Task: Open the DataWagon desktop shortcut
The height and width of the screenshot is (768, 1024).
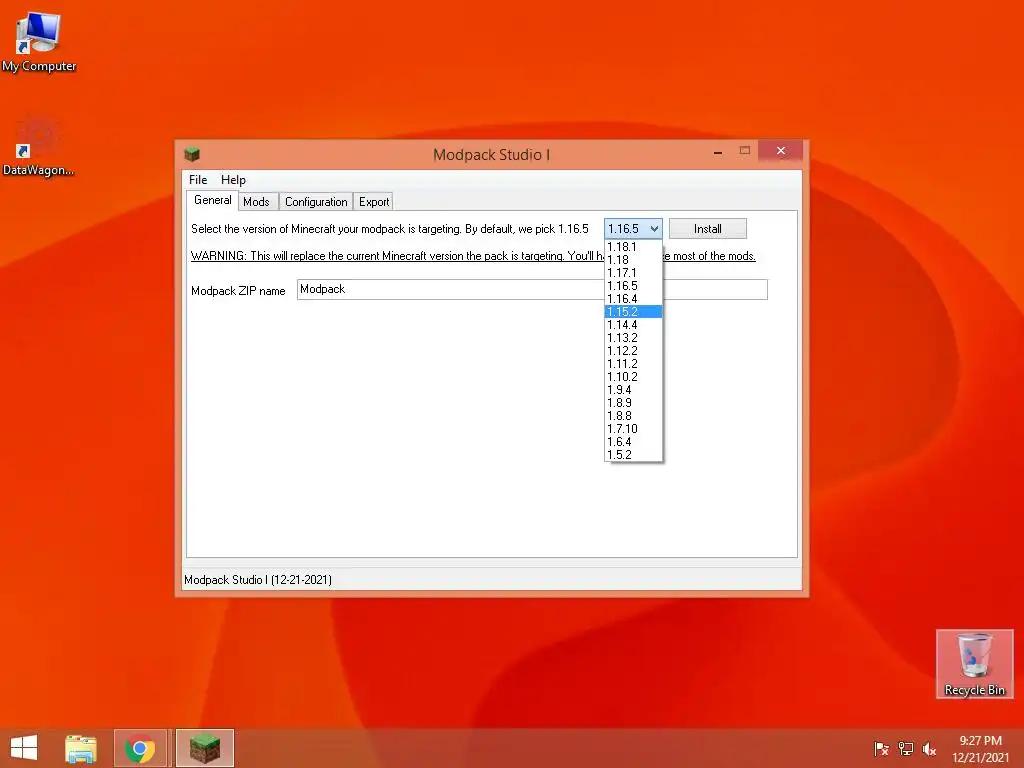Action: pyautogui.click(x=38, y=146)
